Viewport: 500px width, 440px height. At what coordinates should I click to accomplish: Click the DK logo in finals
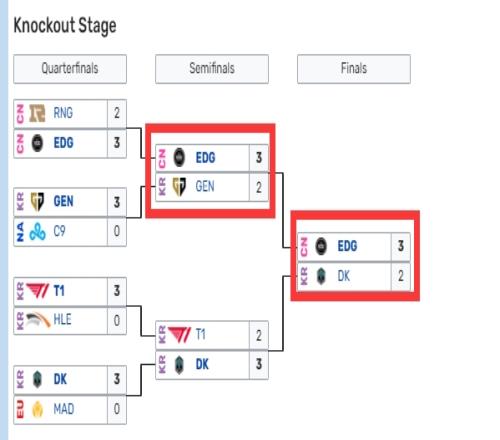pyautogui.click(x=321, y=276)
